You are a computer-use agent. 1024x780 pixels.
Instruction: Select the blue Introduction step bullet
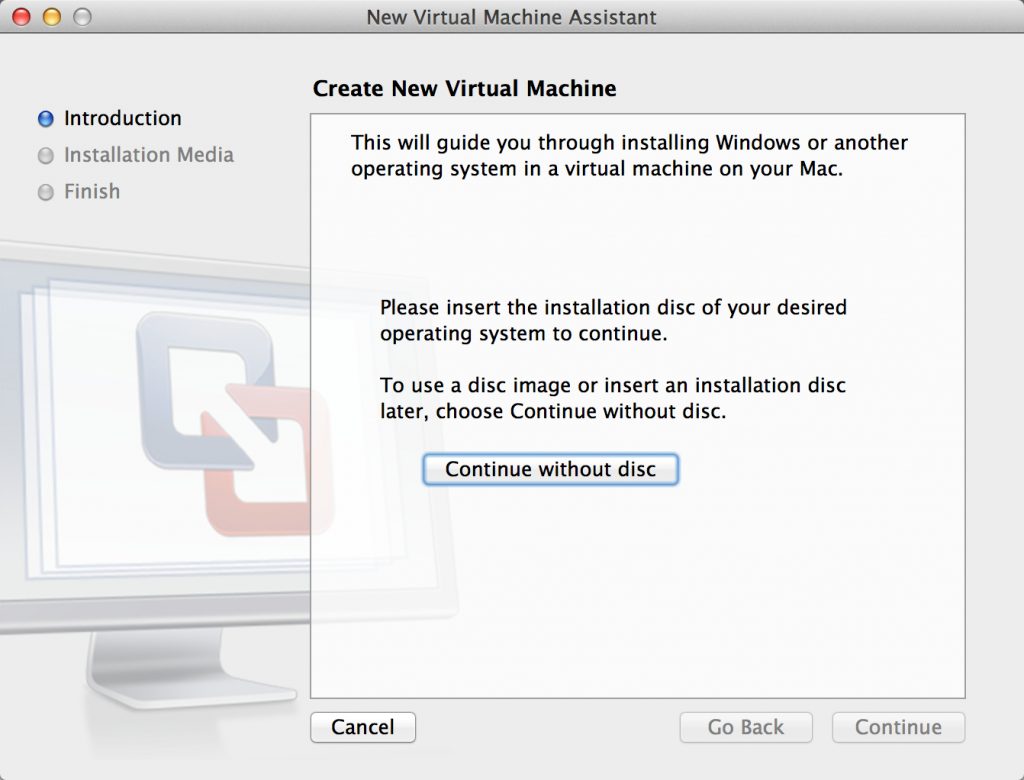click(x=46, y=119)
